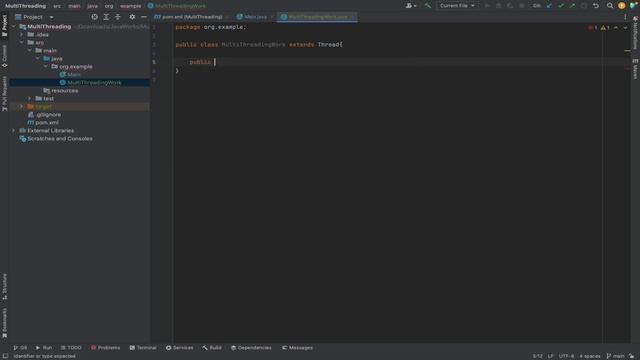Click the tool windows quick access icon bottom-left
Screen dimensions: 640x360
click(x=5, y=356)
